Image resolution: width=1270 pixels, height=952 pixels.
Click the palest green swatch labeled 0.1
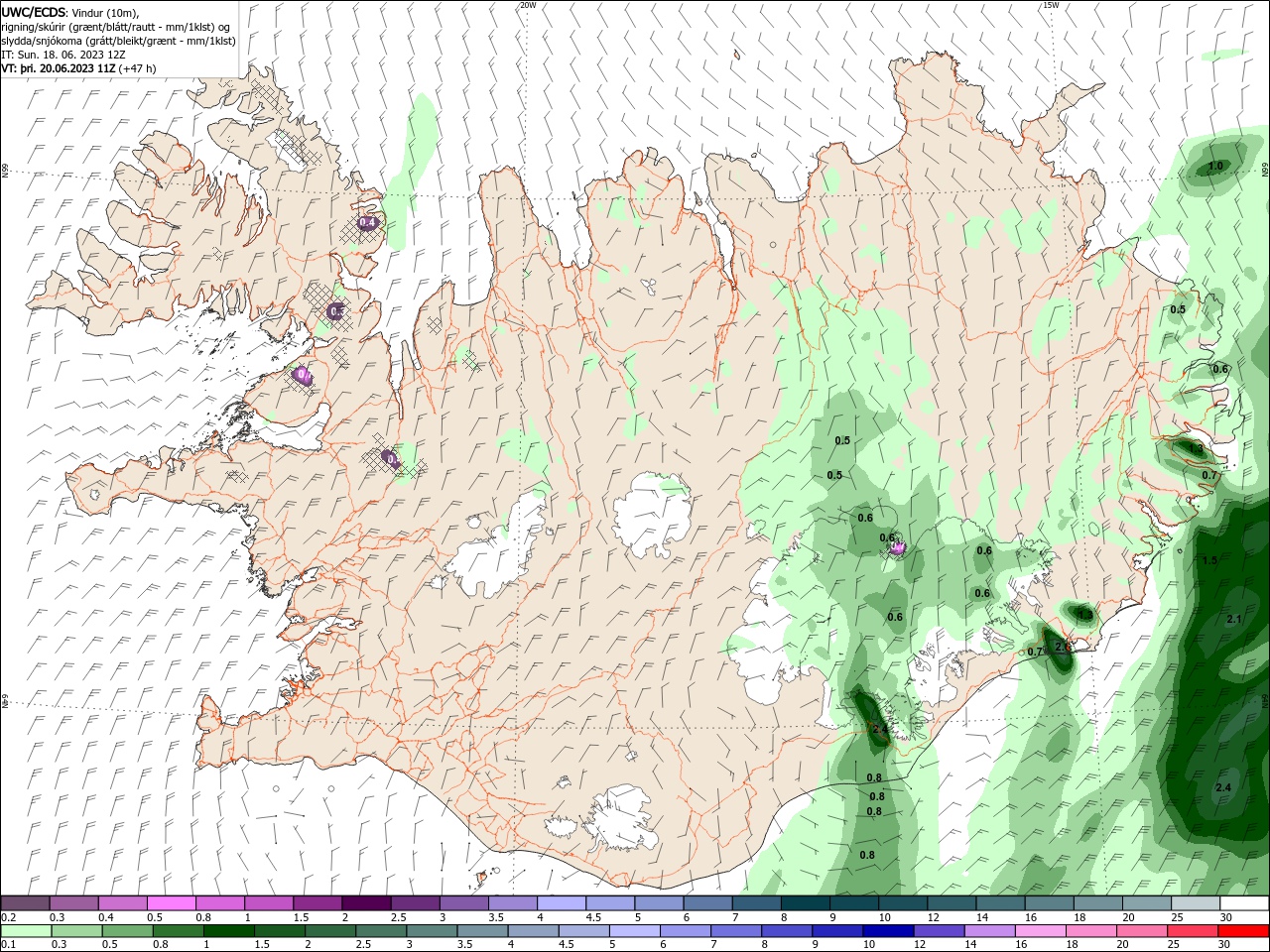pos(26,932)
